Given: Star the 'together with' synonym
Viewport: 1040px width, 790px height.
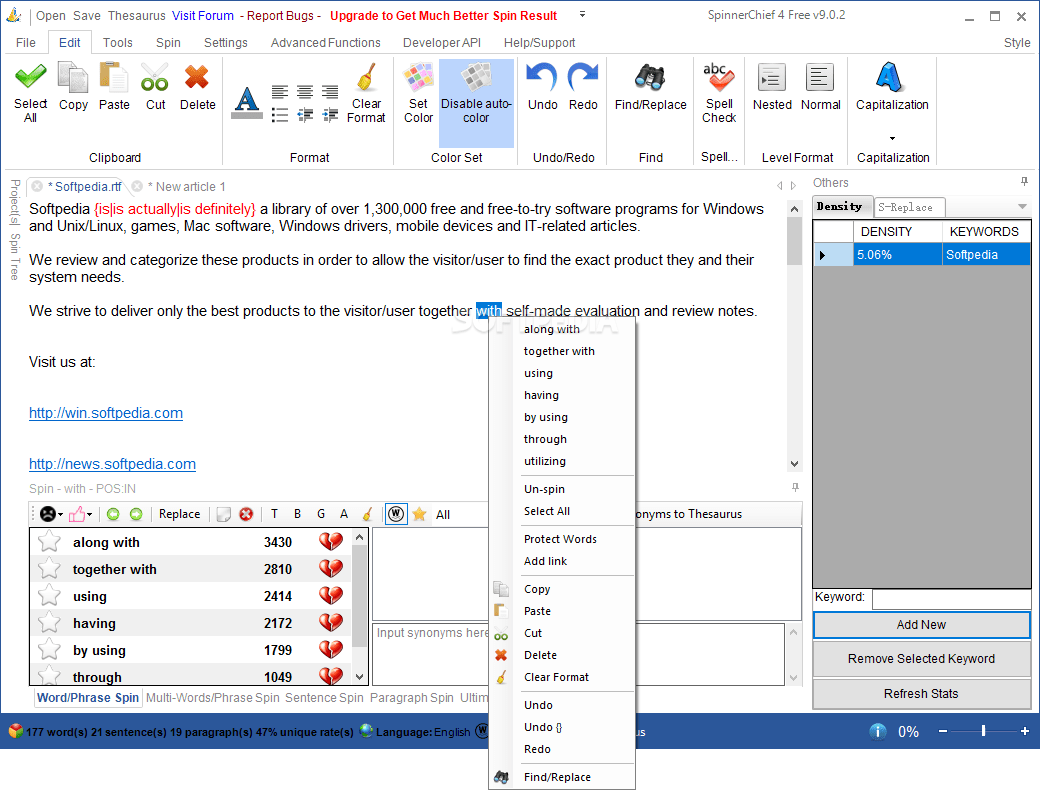Looking at the screenshot, I should 49,568.
